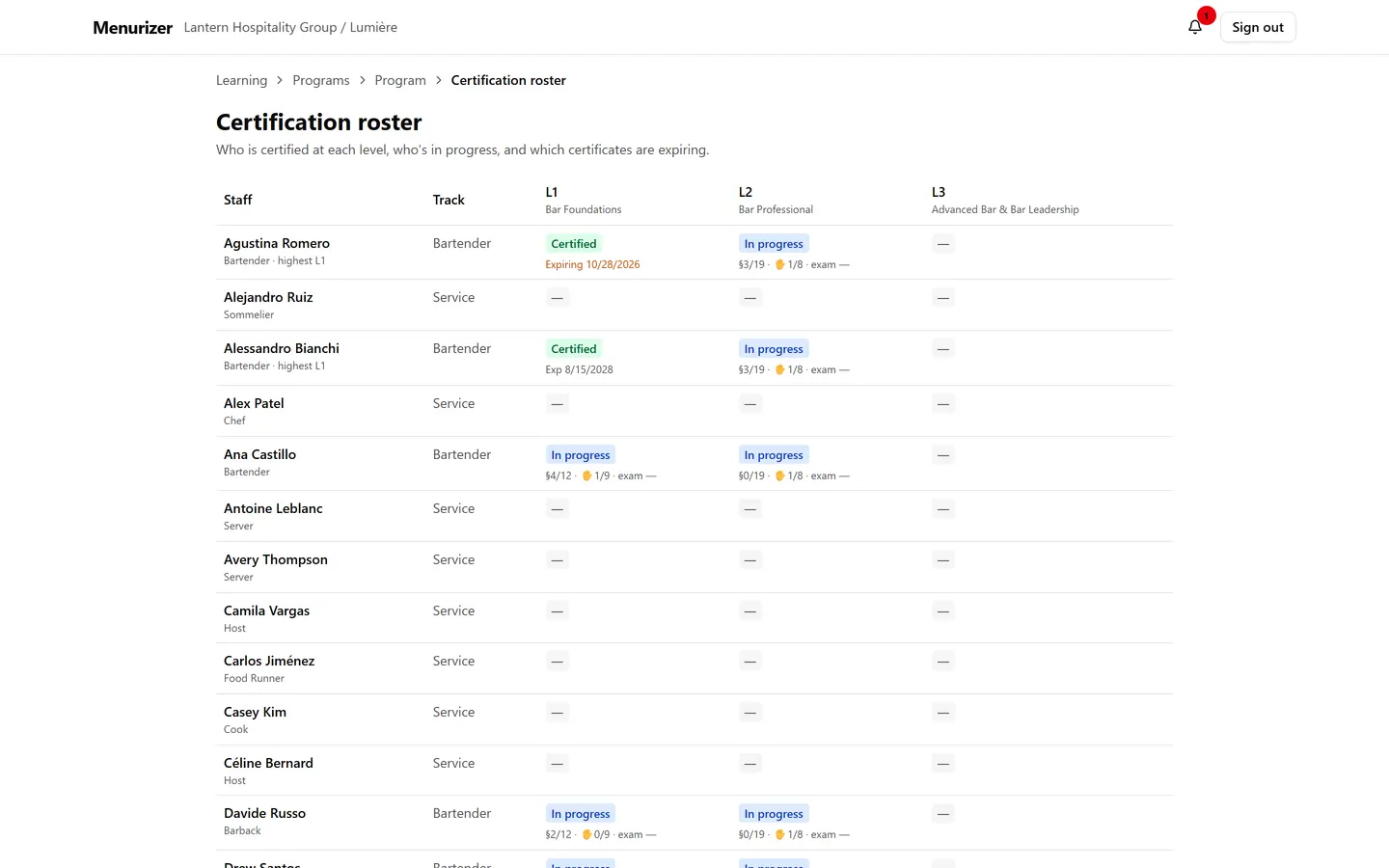Sign out of Menurizer
The height and width of the screenshot is (868, 1389).
coord(1258,27)
